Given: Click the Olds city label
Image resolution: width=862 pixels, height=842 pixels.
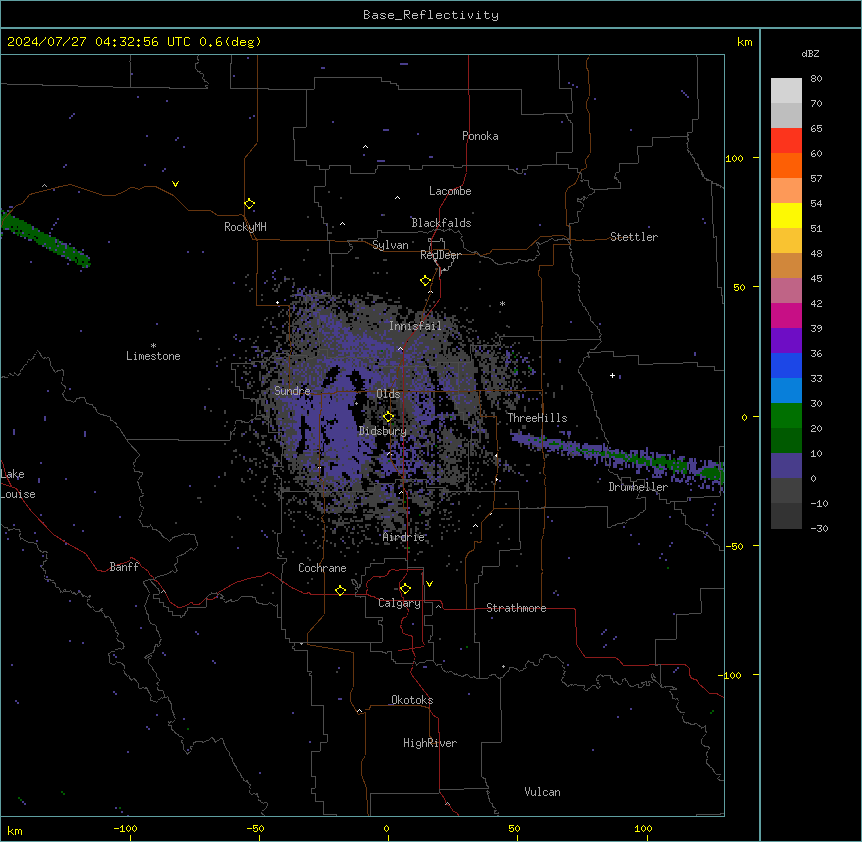Looking at the screenshot, I should pyautogui.click(x=388, y=394).
